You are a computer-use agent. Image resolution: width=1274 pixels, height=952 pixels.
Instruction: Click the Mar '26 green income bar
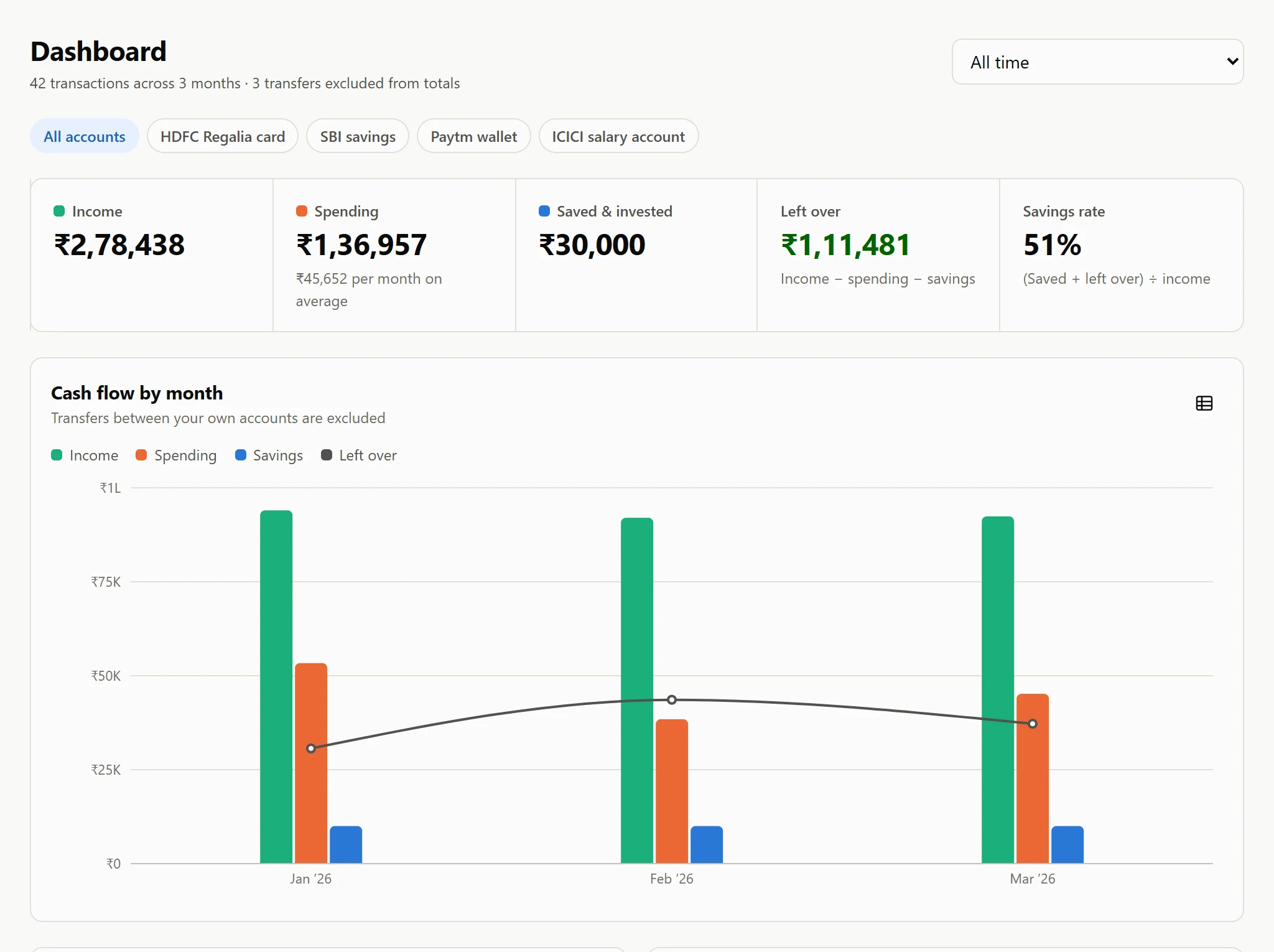click(998, 690)
